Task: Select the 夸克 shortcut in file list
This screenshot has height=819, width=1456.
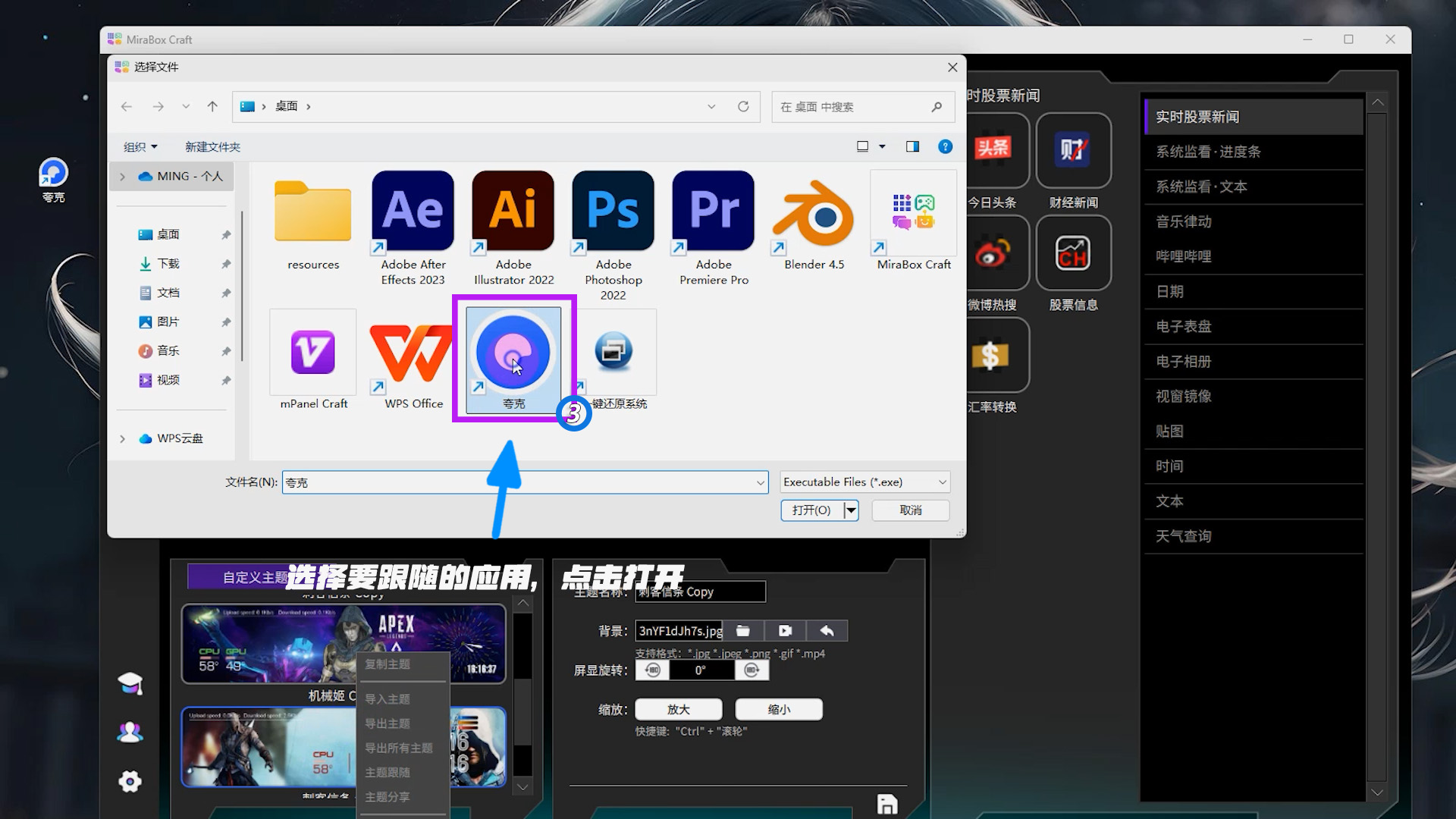Action: coord(513,360)
